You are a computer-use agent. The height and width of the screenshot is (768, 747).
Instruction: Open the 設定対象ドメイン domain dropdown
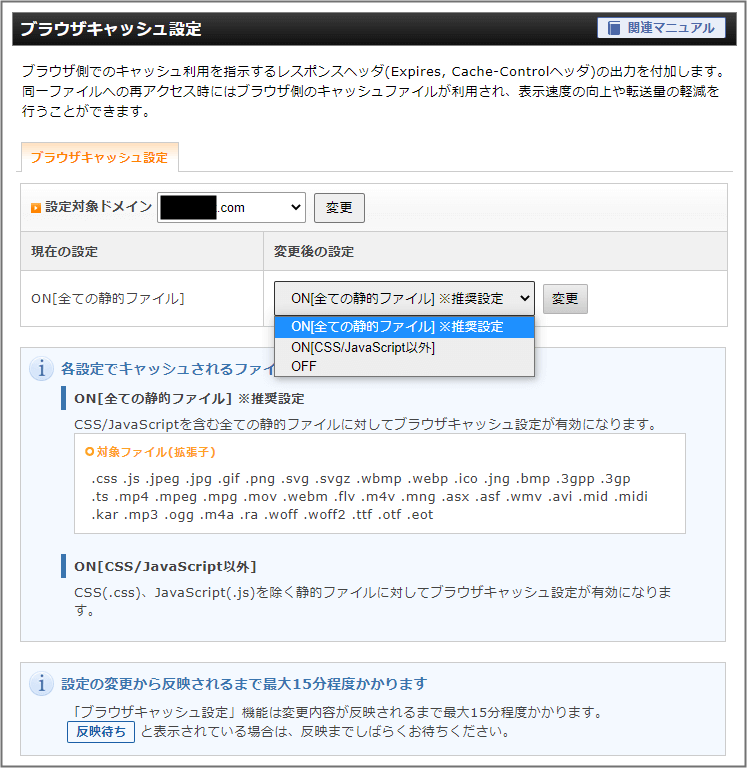[231, 208]
